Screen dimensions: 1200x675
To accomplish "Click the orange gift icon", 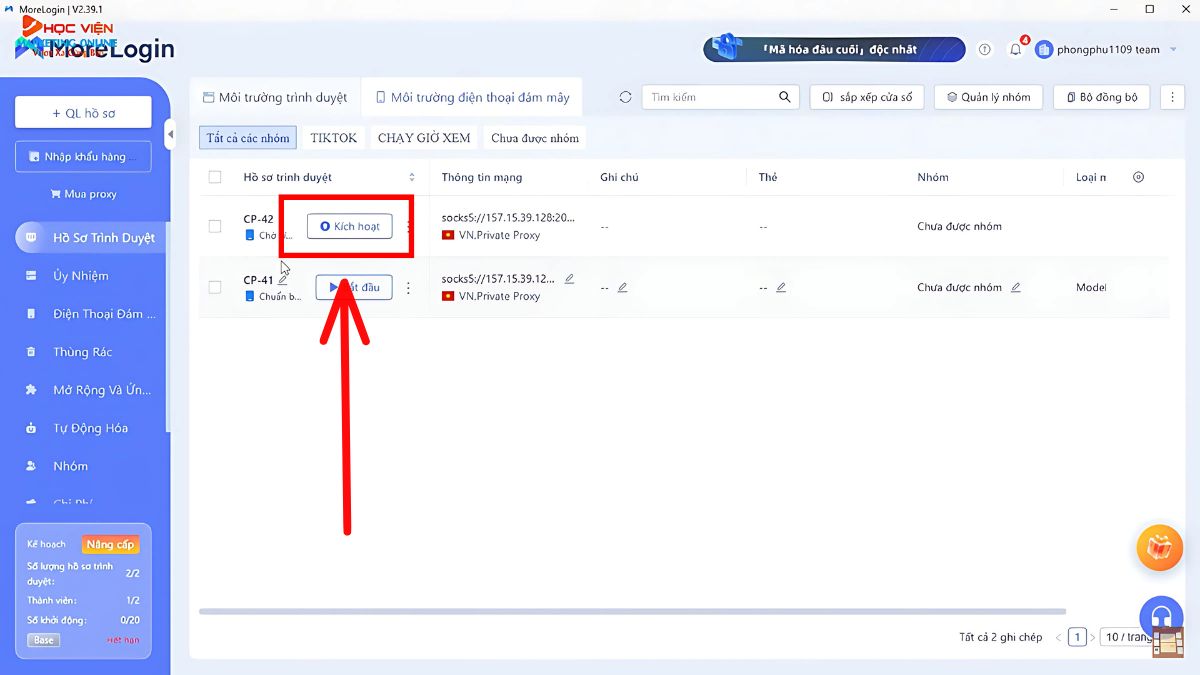I will tap(1160, 547).
